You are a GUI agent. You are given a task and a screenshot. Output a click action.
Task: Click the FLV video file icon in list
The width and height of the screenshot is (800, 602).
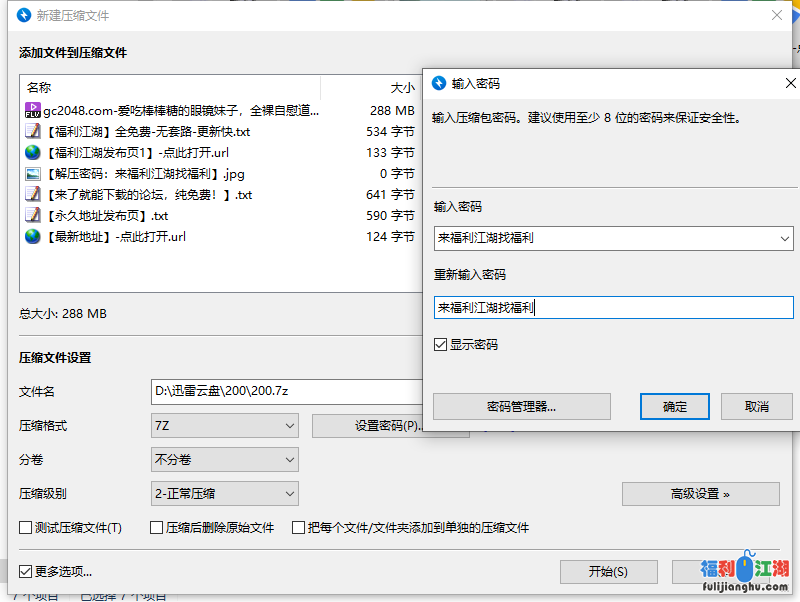point(32,110)
